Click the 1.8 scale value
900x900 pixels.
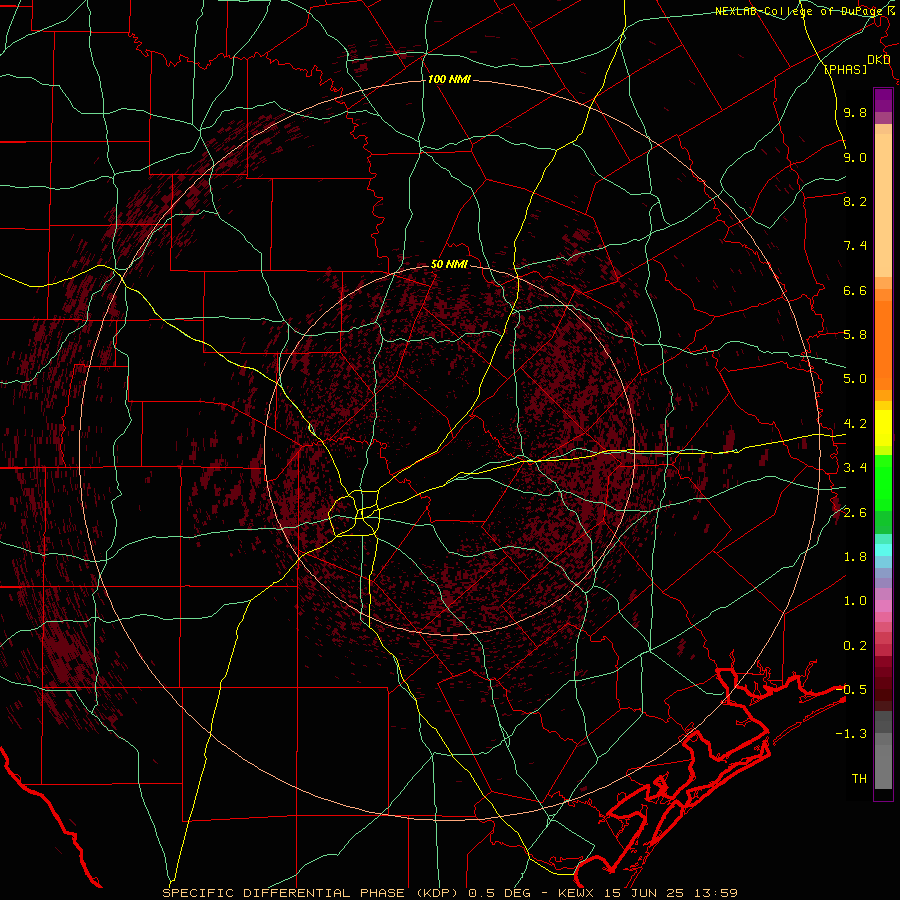coord(855,557)
